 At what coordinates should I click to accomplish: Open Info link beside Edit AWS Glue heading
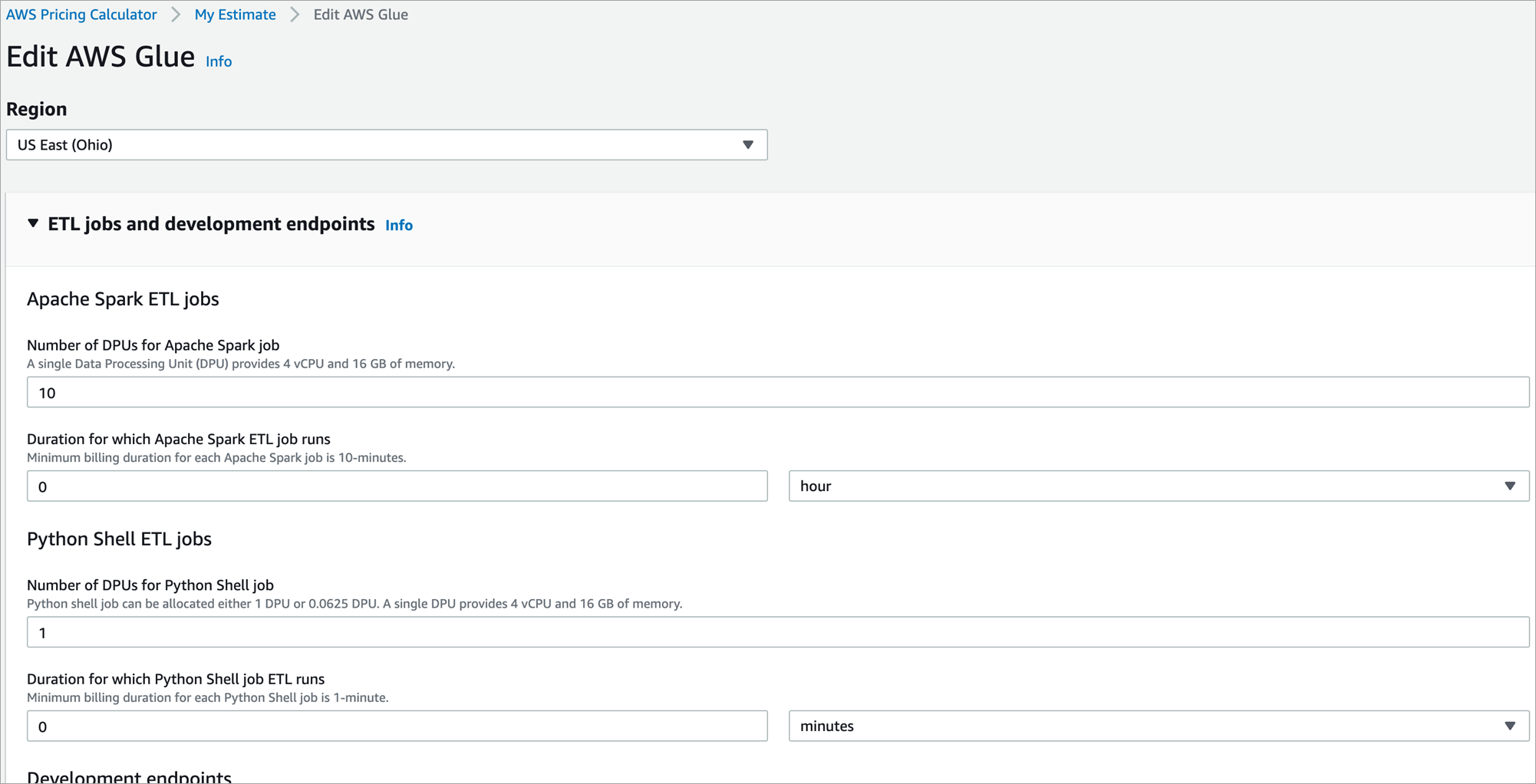click(x=219, y=61)
